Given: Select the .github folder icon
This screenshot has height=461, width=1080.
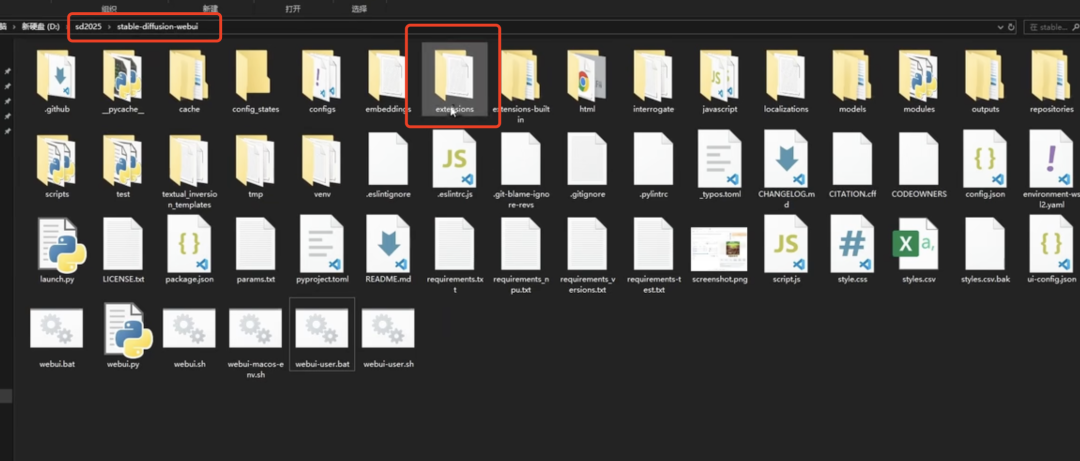Looking at the screenshot, I should click(56, 74).
